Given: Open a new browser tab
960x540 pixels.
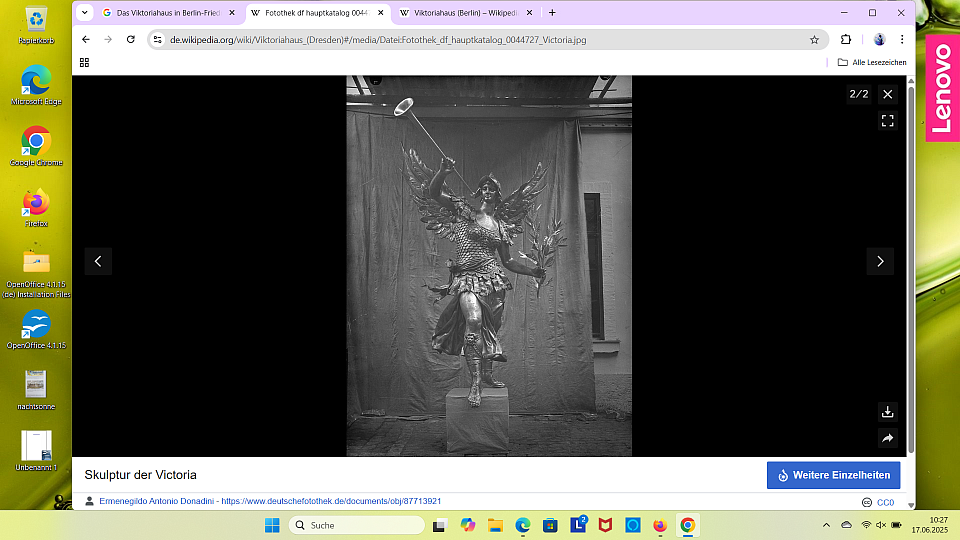Looking at the screenshot, I should [552, 13].
